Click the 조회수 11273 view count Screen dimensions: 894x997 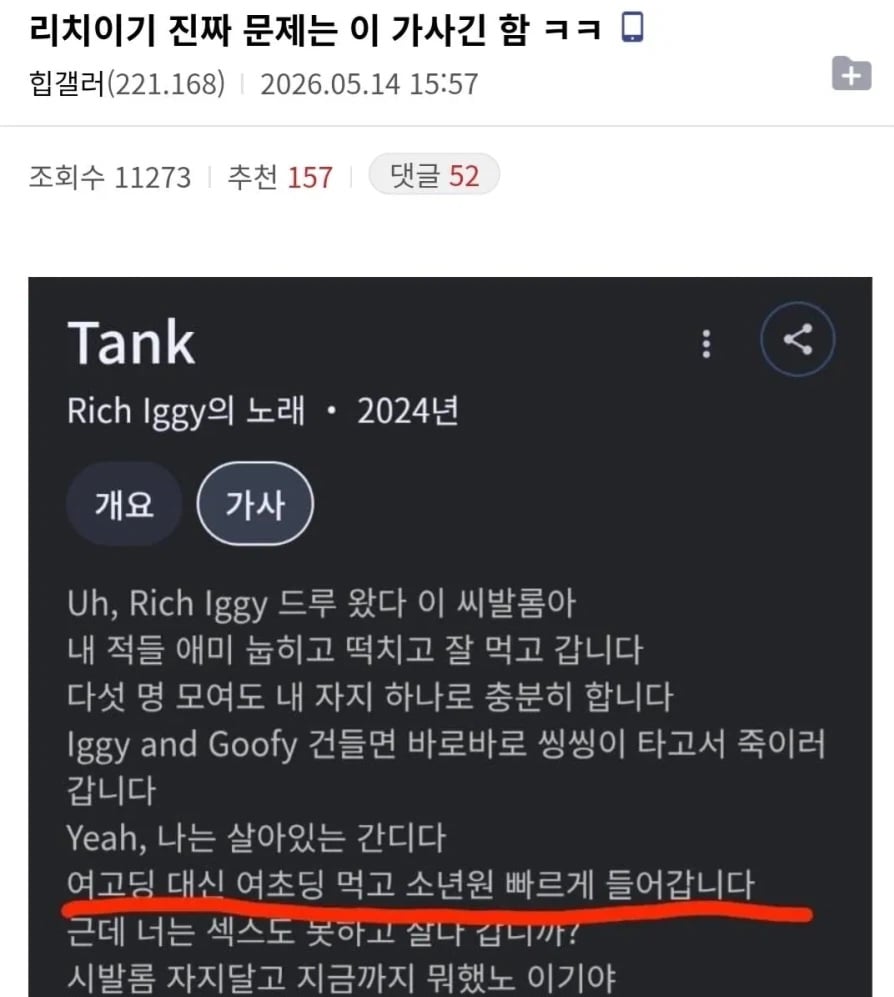[109, 176]
